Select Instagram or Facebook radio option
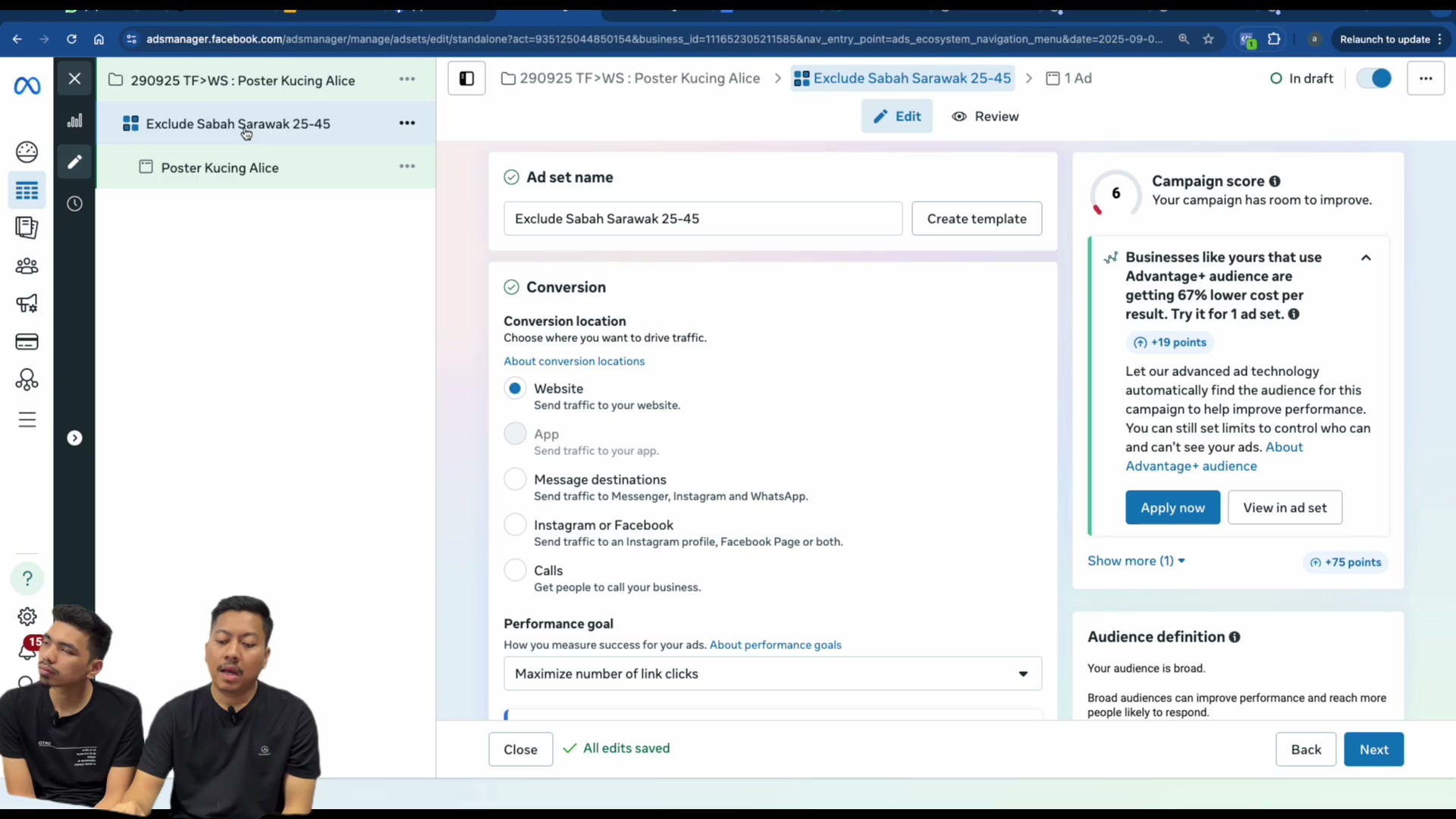 click(x=515, y=525)
